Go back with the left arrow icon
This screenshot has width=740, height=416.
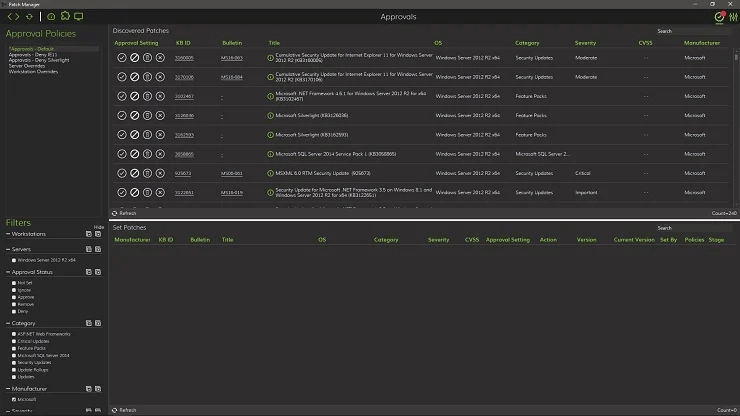(10, 17)
